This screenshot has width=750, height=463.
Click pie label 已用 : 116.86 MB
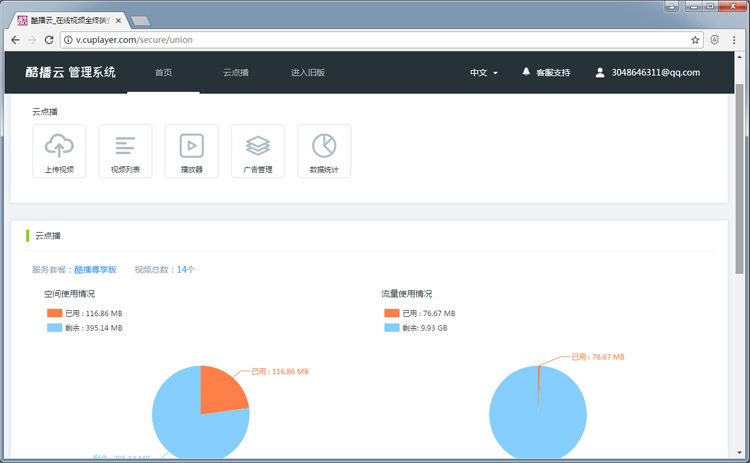280,371
